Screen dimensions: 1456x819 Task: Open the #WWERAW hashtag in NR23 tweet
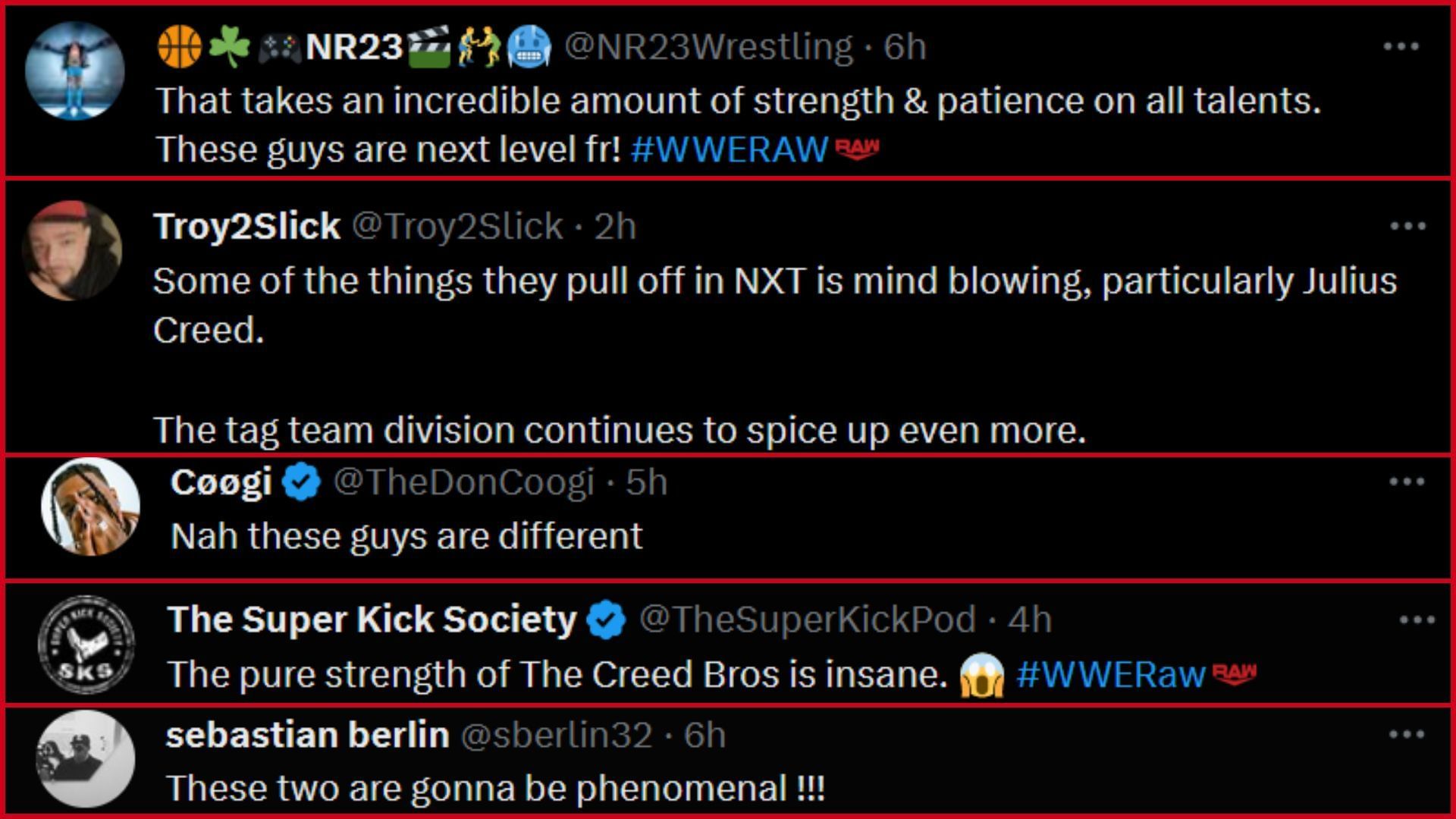(729, 149)
